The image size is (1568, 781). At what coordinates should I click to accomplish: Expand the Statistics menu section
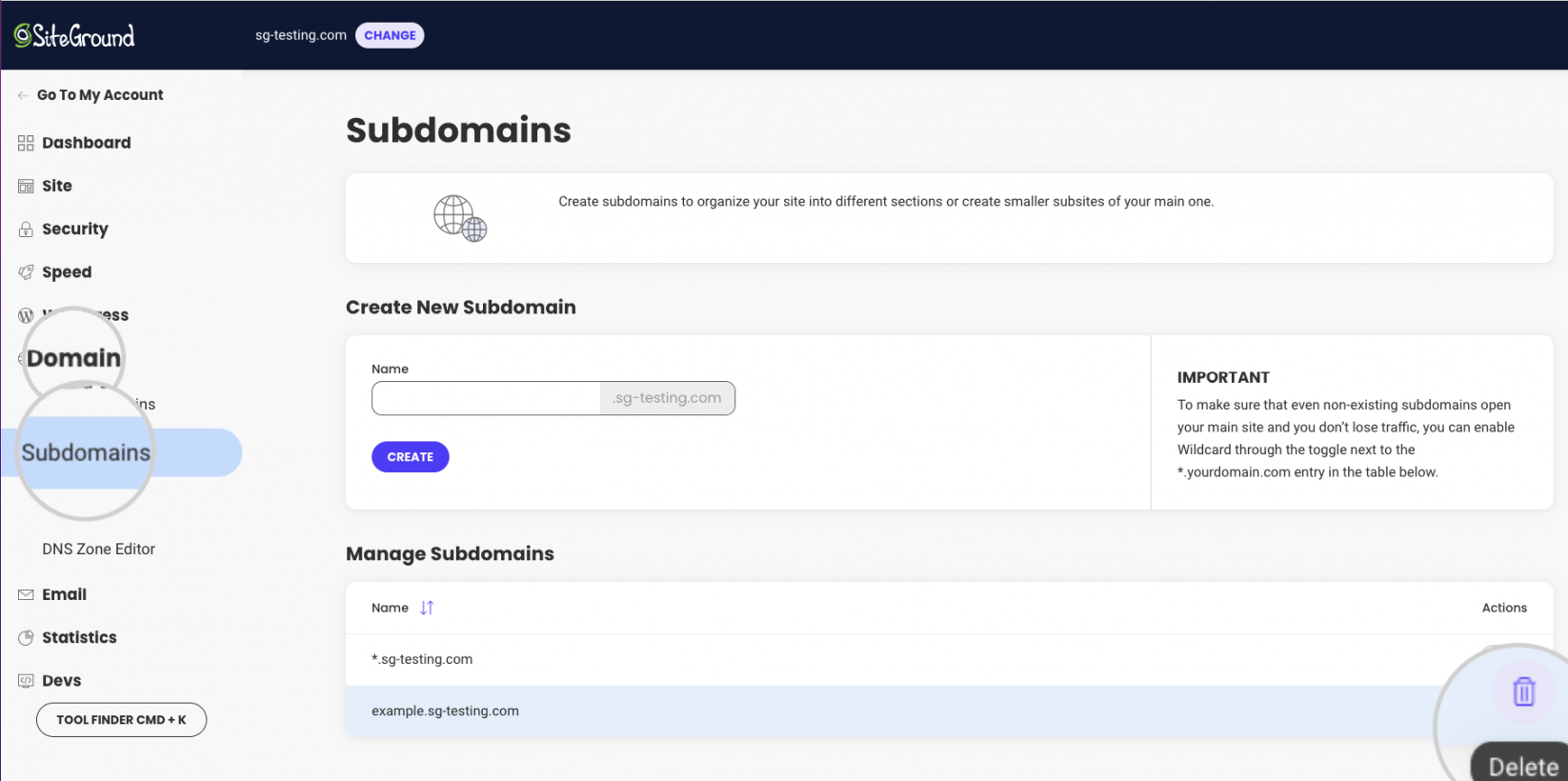(x=79, y=637)
